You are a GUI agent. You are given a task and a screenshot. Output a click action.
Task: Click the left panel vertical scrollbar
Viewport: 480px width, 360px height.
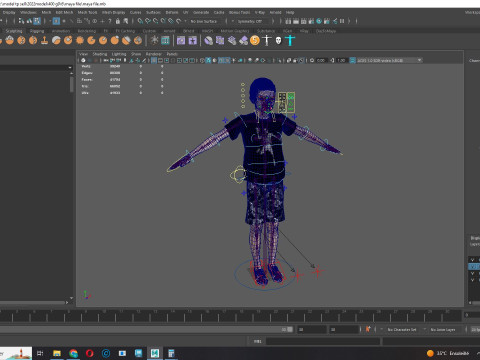click(x=72, y=84)
